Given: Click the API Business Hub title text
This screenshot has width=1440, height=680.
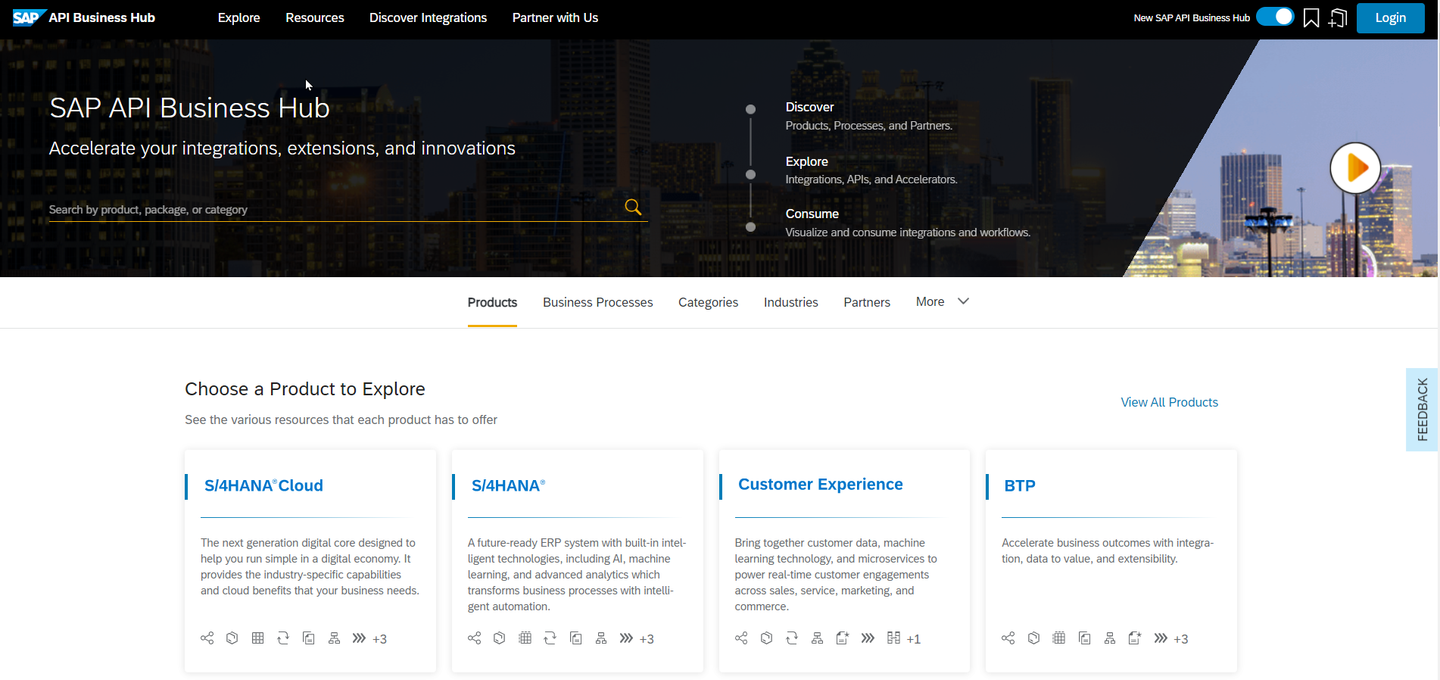Looking at the screenshot, I should 102,18.
